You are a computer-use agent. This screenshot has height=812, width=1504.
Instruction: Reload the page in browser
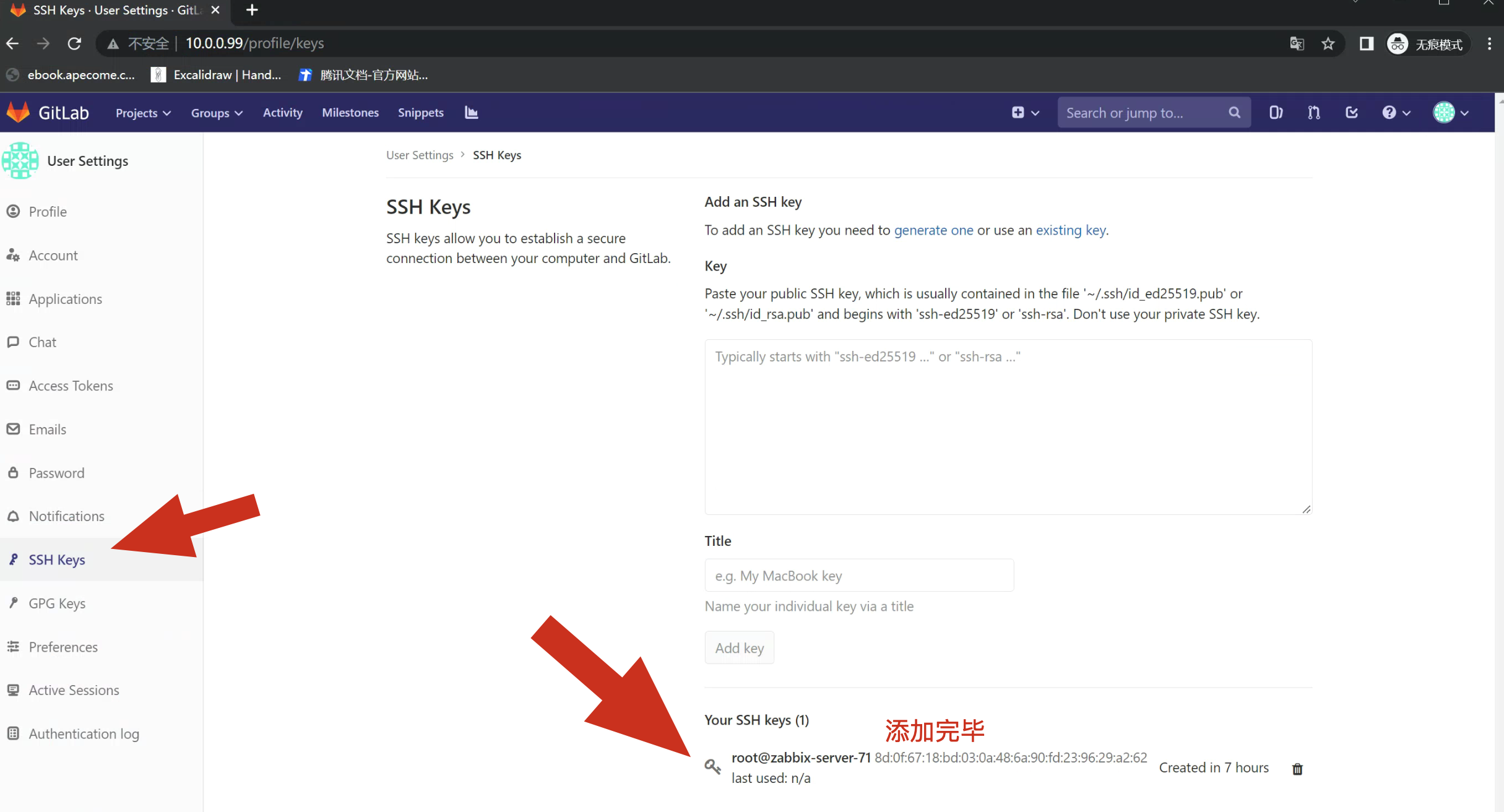click(74, 43)
